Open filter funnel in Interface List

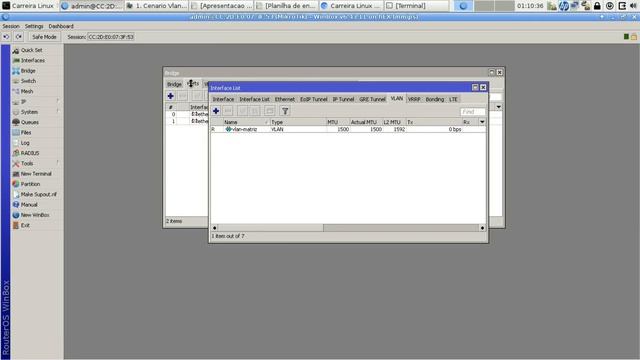click(285, 111)
